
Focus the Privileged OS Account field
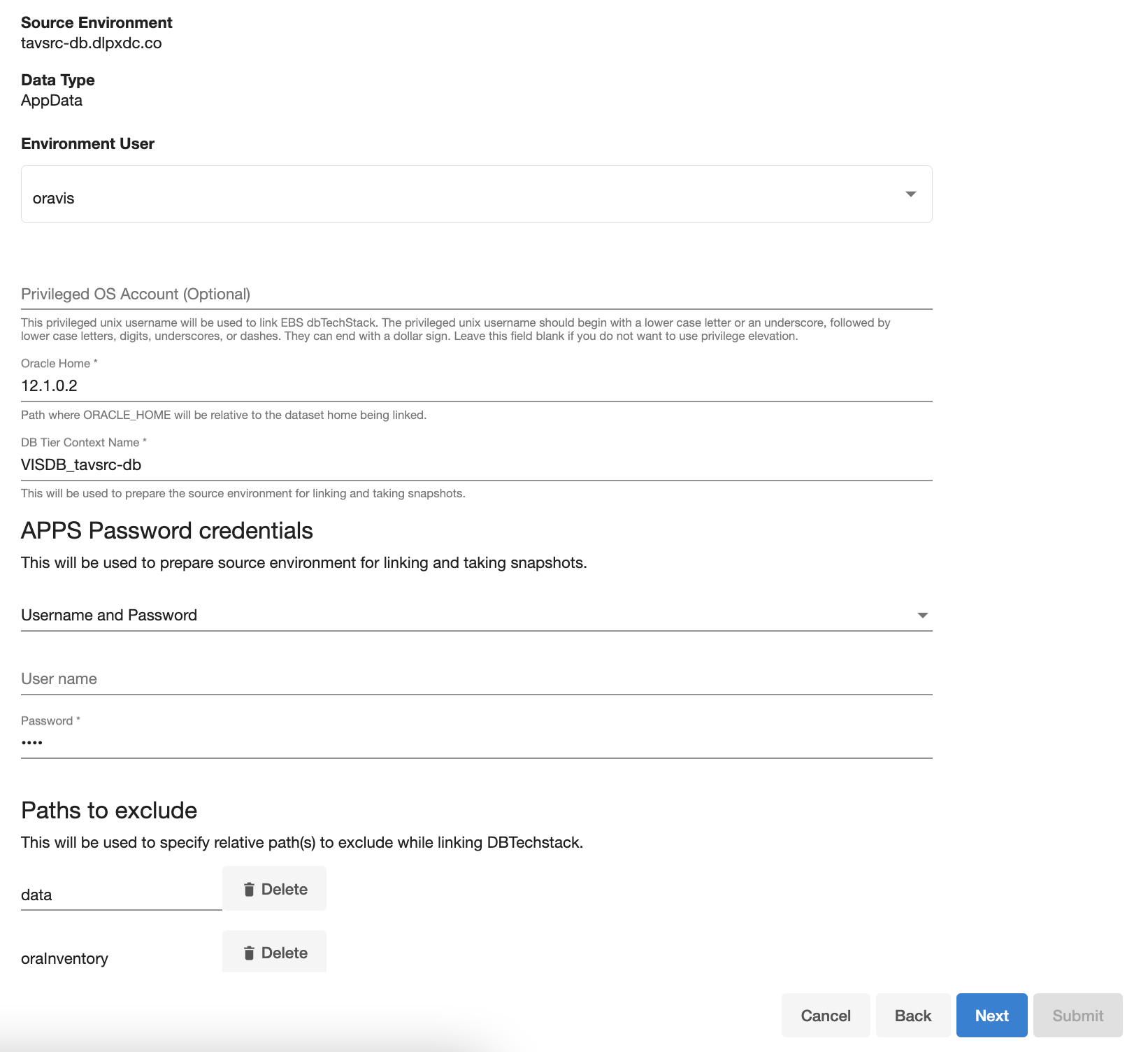pos(280,294)
